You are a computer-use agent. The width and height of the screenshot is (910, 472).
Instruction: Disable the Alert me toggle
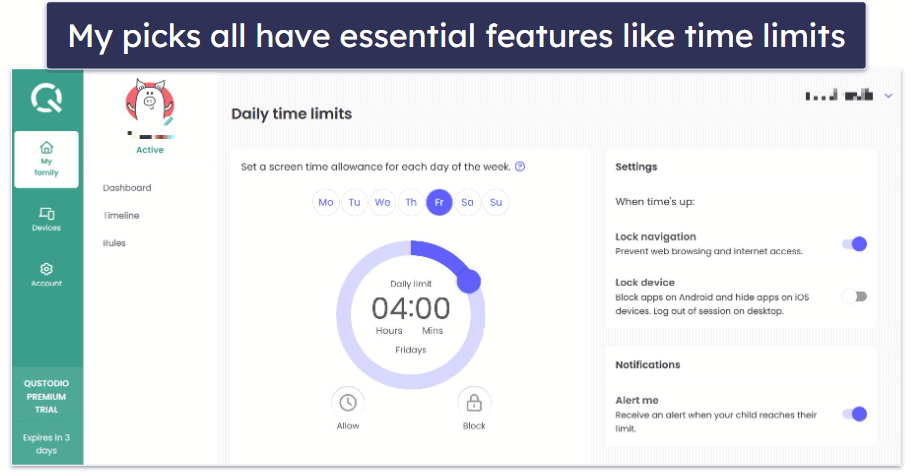point(855,414)
